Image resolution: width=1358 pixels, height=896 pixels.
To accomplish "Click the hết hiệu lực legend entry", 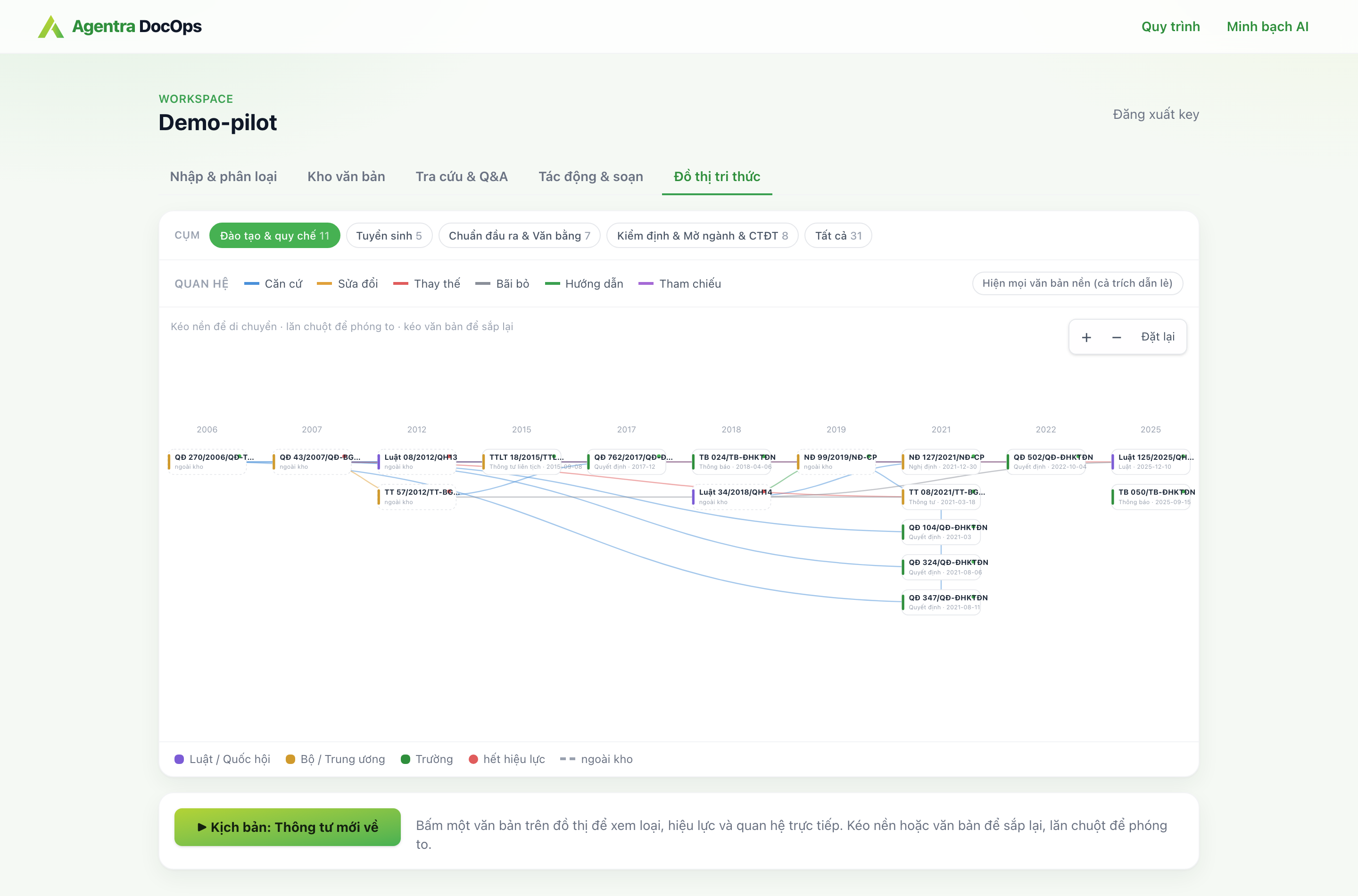I will coord(507,759).
